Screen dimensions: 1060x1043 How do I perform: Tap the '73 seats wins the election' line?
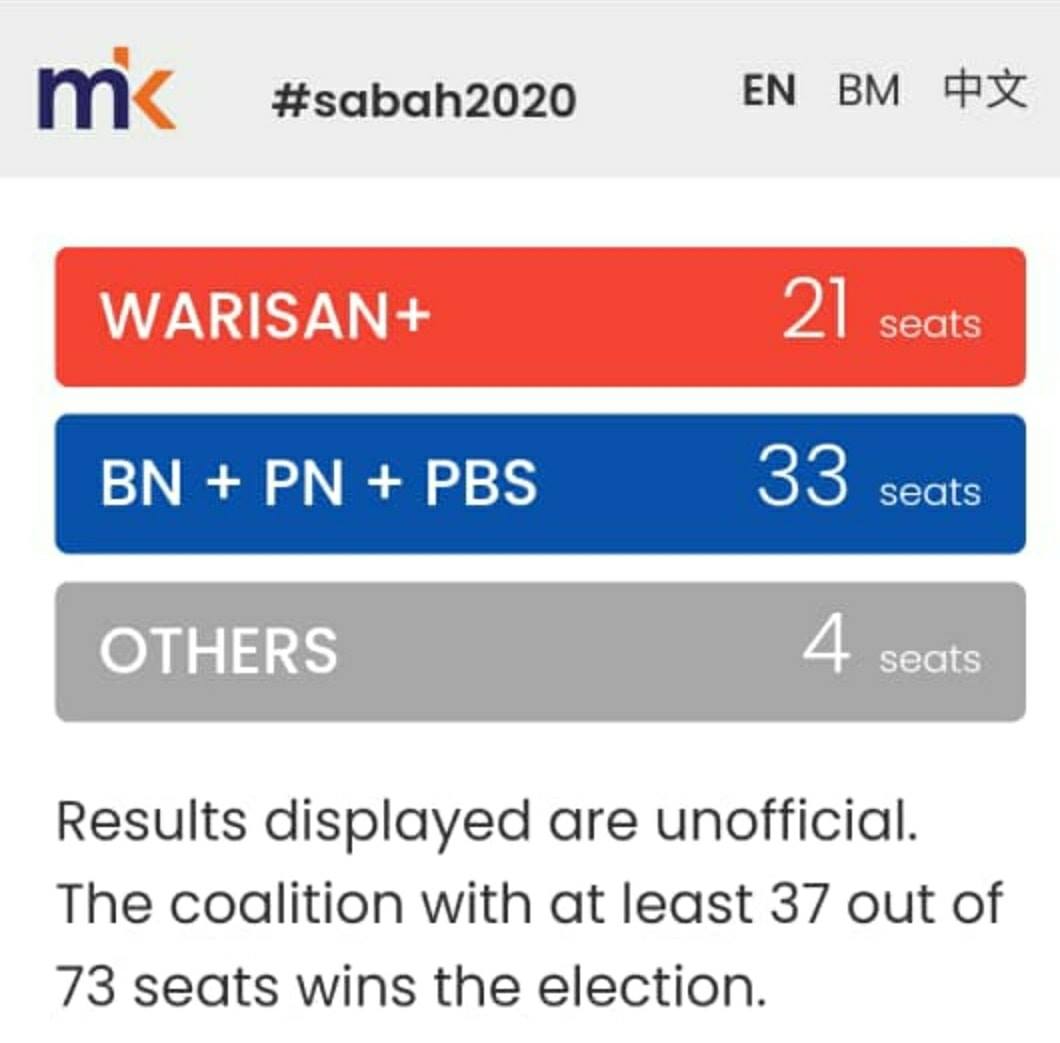[x=412, y=986]
